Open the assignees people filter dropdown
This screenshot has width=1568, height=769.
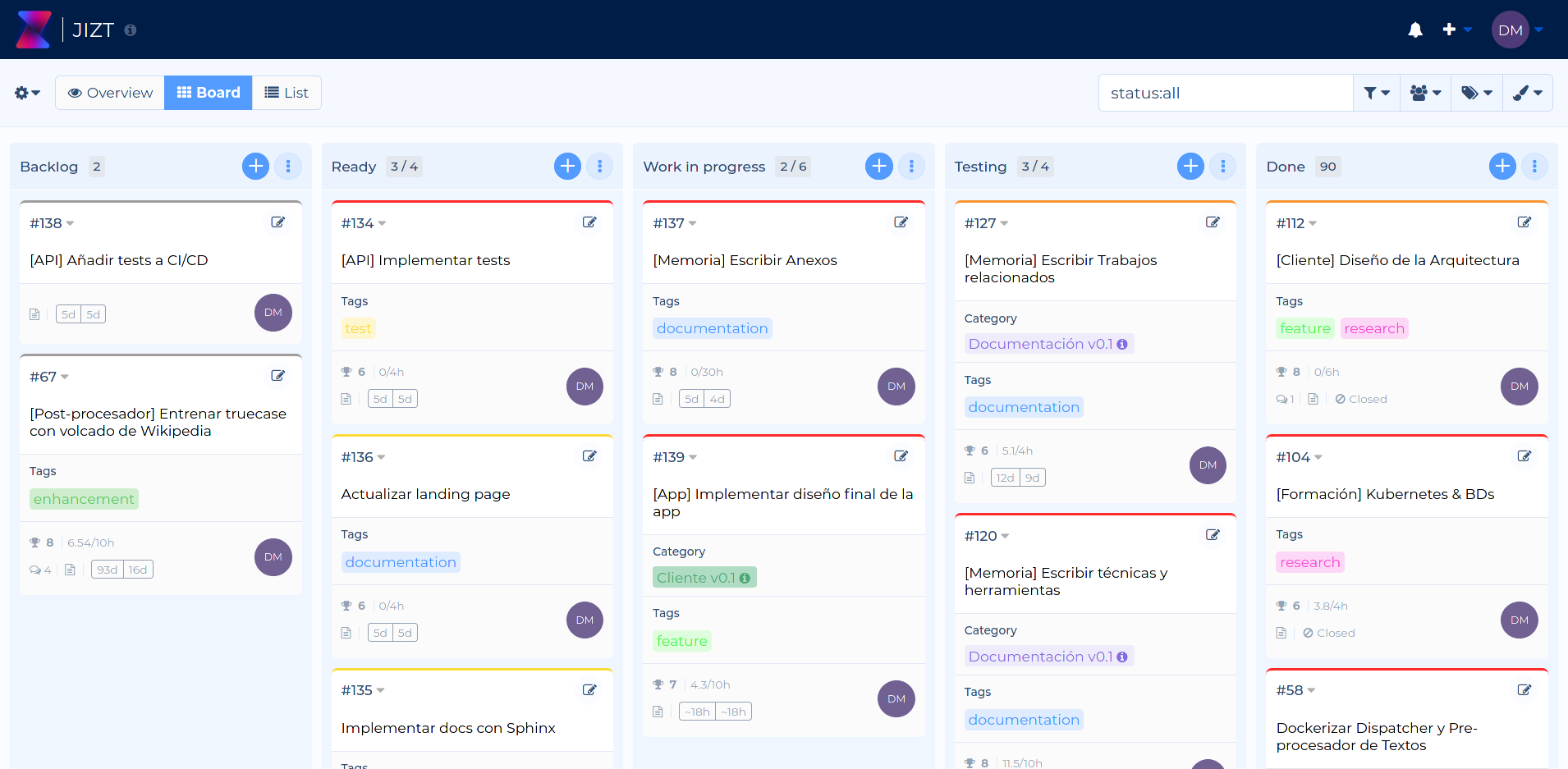tap(1425, 93)
